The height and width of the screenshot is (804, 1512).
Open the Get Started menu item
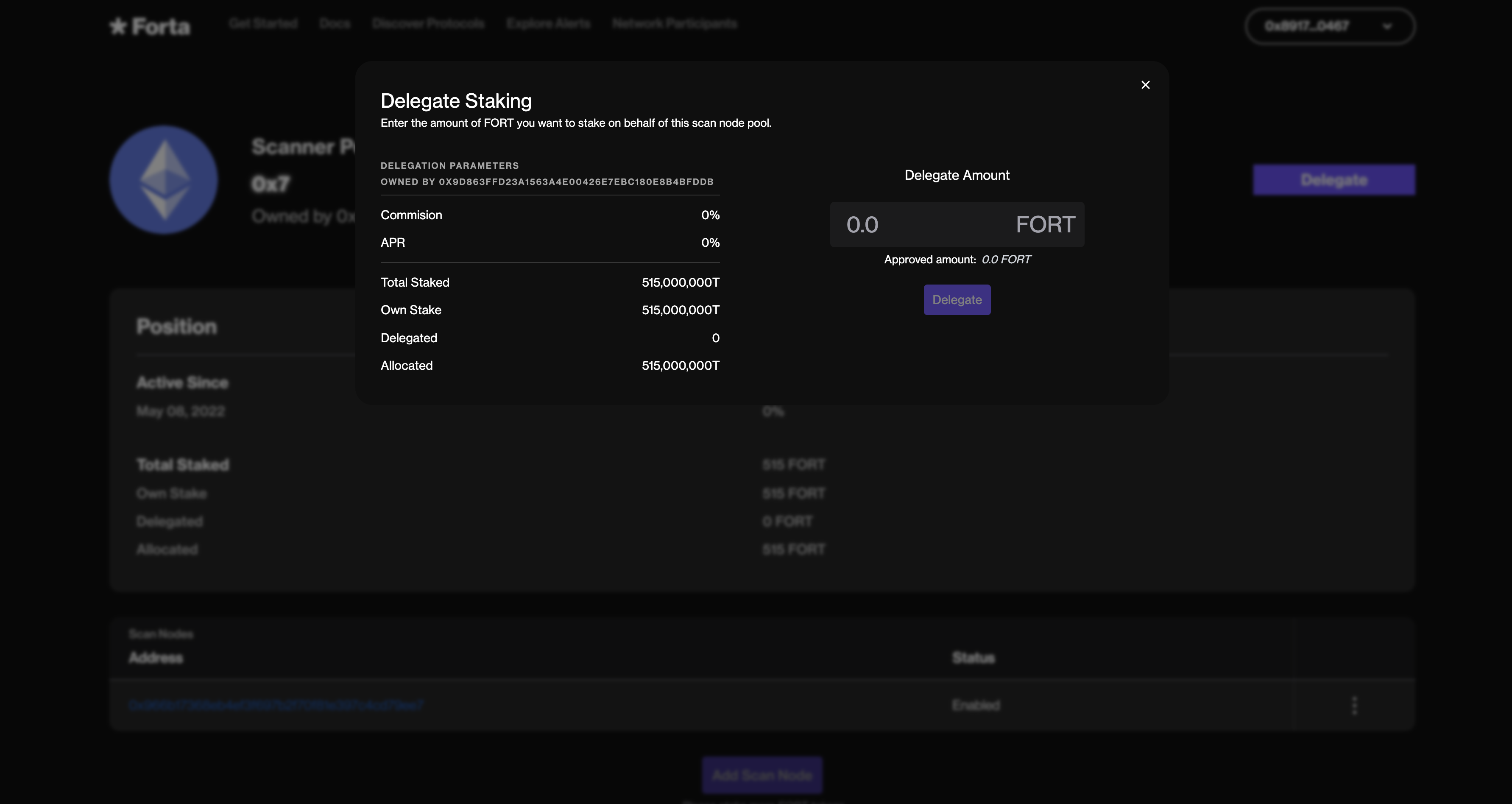point(263,23)
